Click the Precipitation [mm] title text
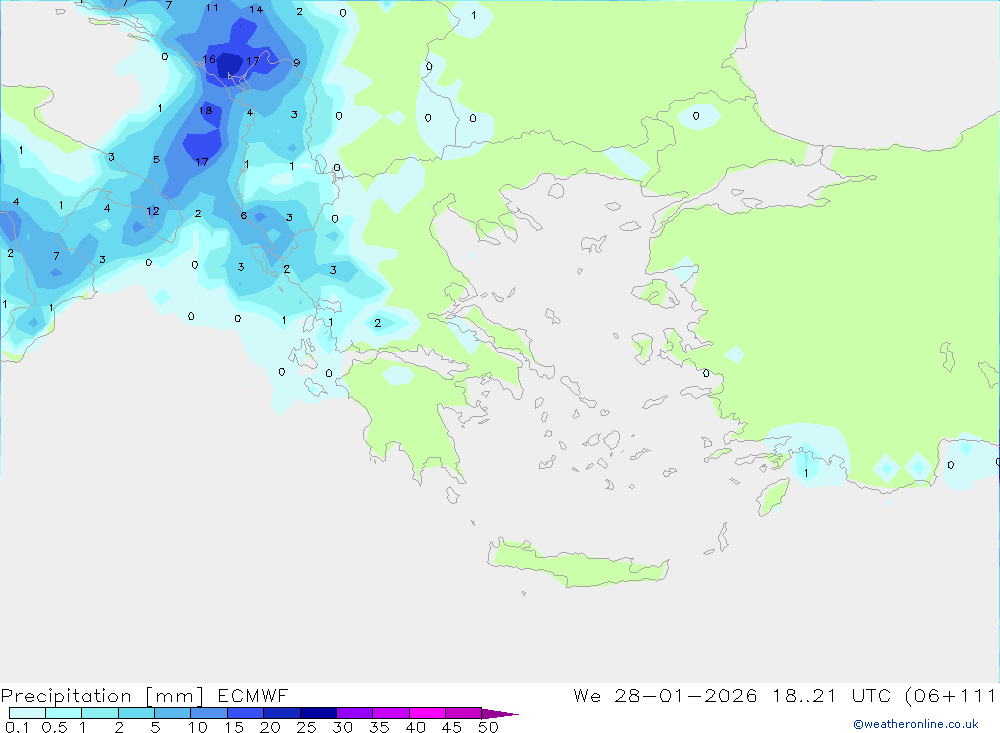 point(103,695)
